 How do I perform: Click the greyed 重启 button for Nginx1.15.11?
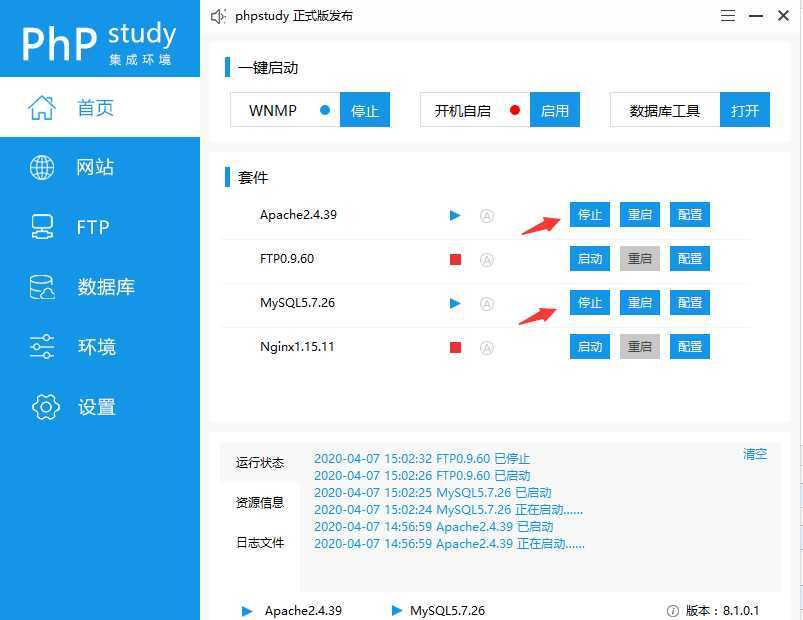pyautogui.click(x=640, y=347)
